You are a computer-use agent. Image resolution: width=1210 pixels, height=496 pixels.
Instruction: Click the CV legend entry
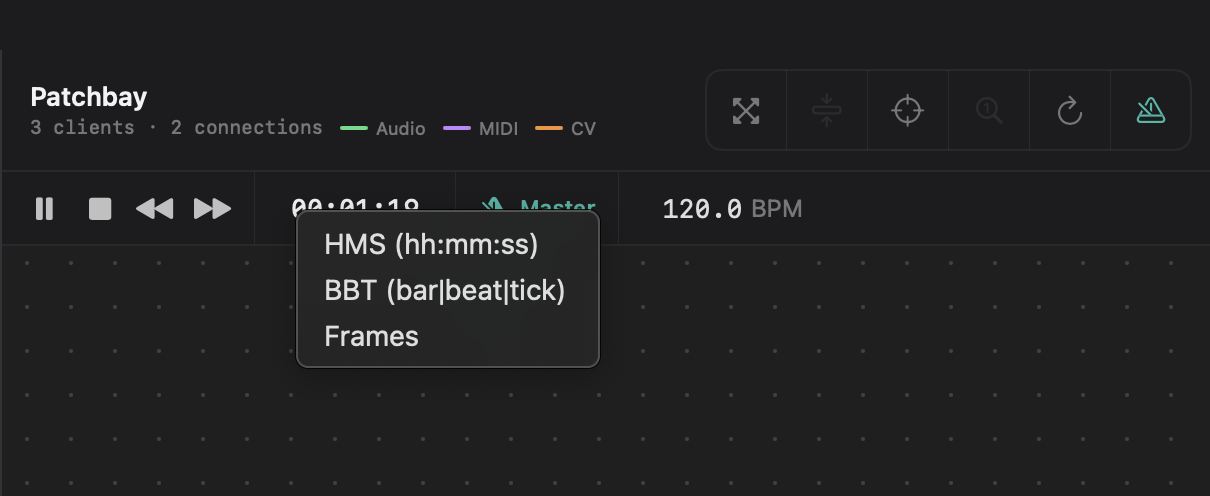pyautogui.click(x=566, y=128)
